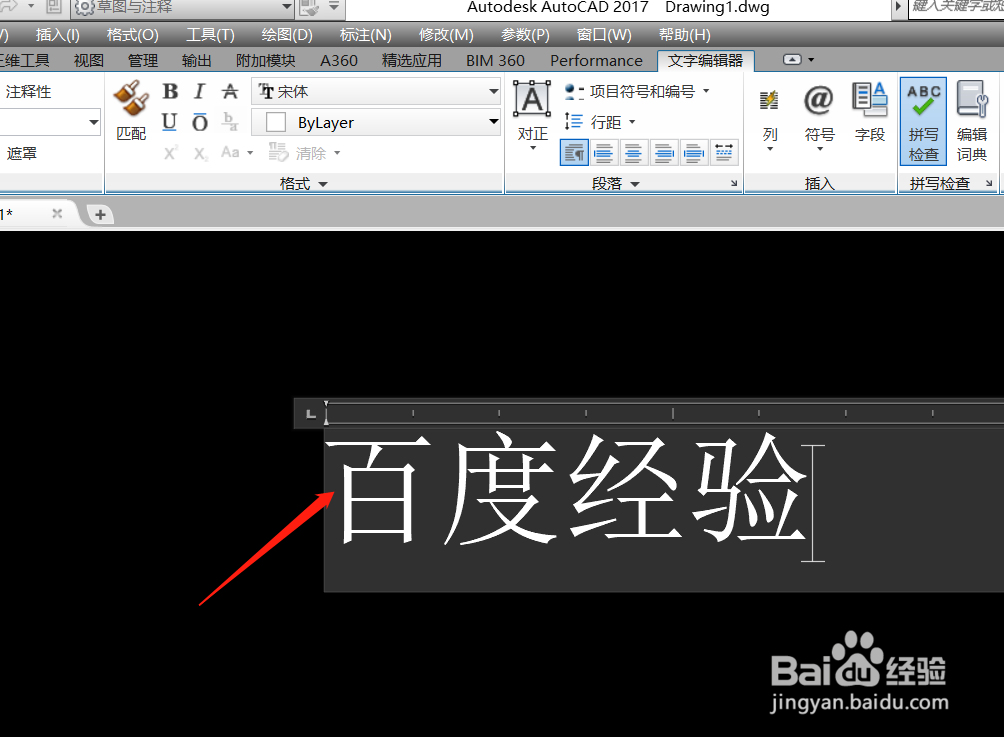Select right paragraph alignment icon

pos(664,153)
